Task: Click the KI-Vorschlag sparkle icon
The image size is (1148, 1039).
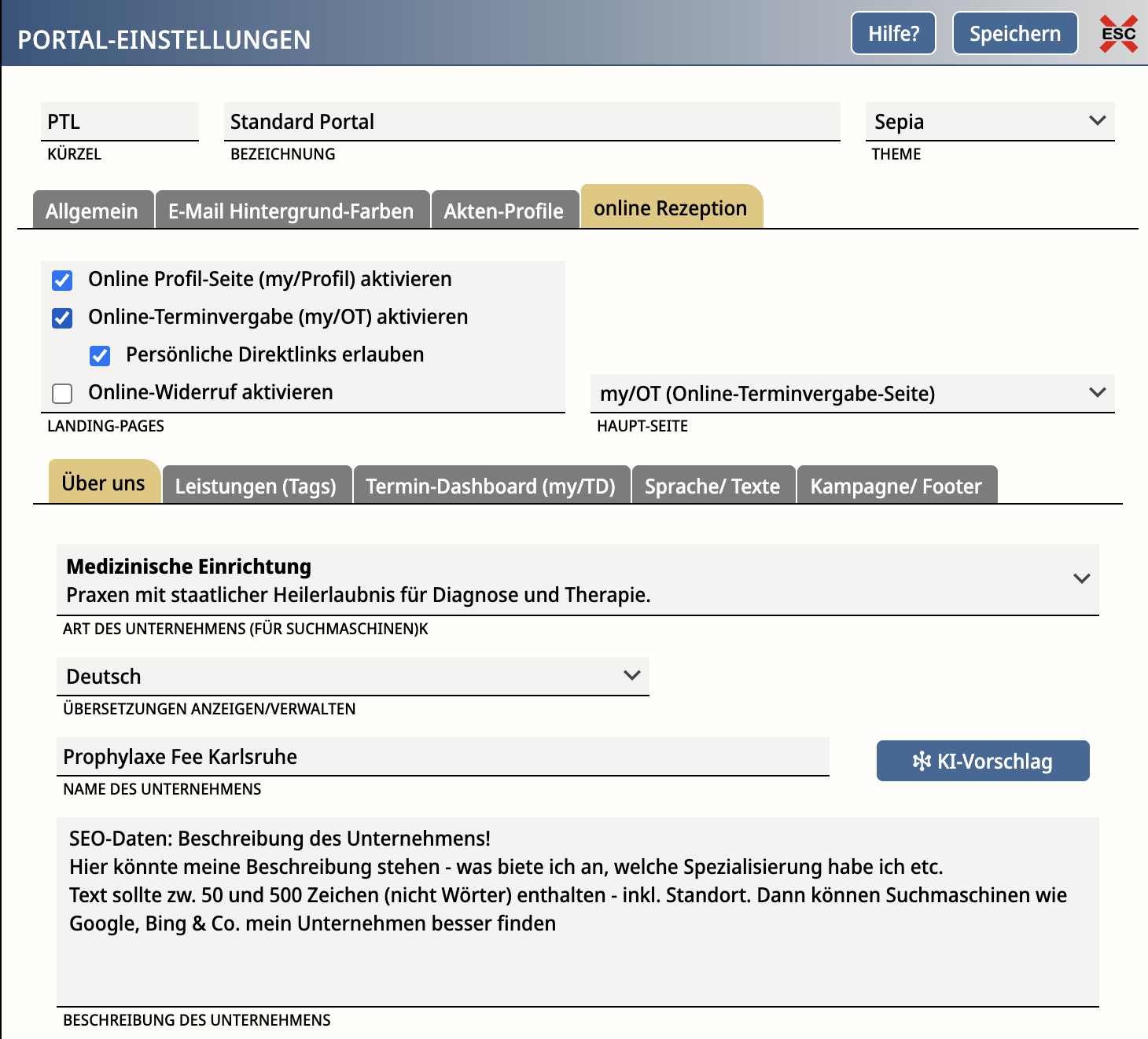Action: click(922, 761)
